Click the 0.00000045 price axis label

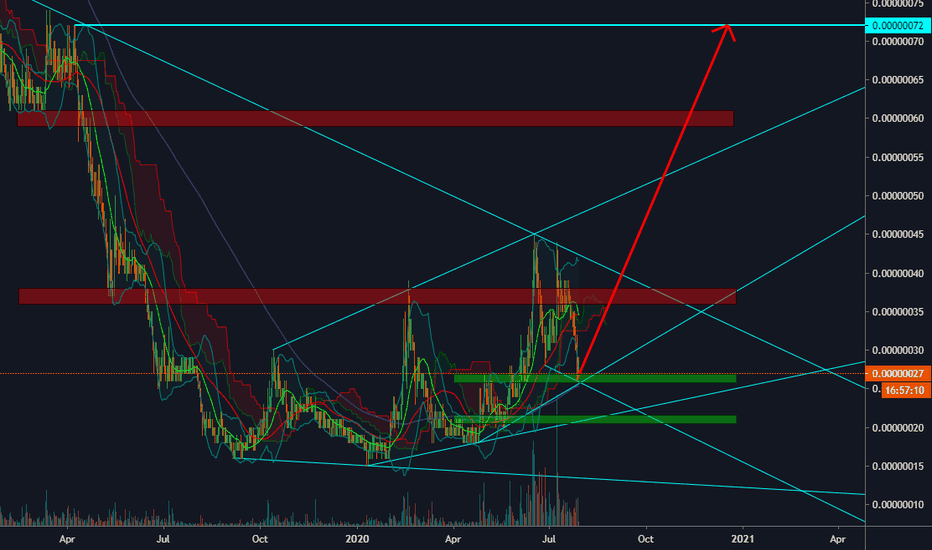click(898, 234)
